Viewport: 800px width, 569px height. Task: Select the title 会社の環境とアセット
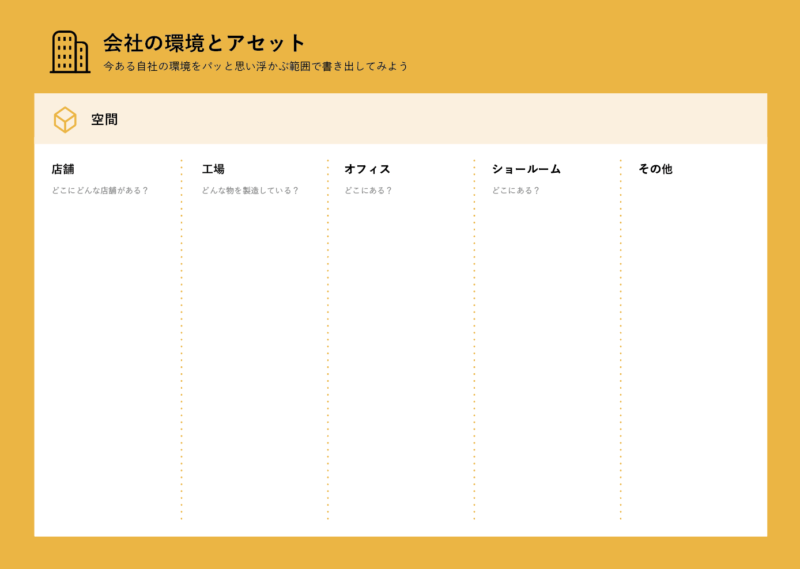204,43
